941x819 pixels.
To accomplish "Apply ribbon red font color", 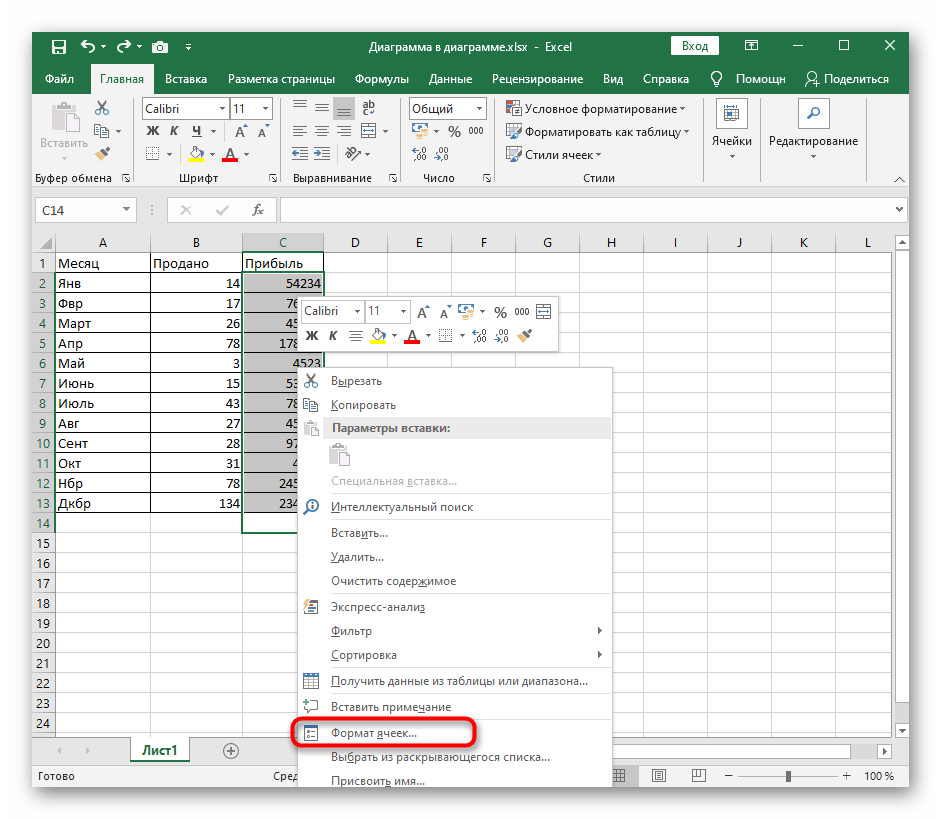I will point(230,154).
